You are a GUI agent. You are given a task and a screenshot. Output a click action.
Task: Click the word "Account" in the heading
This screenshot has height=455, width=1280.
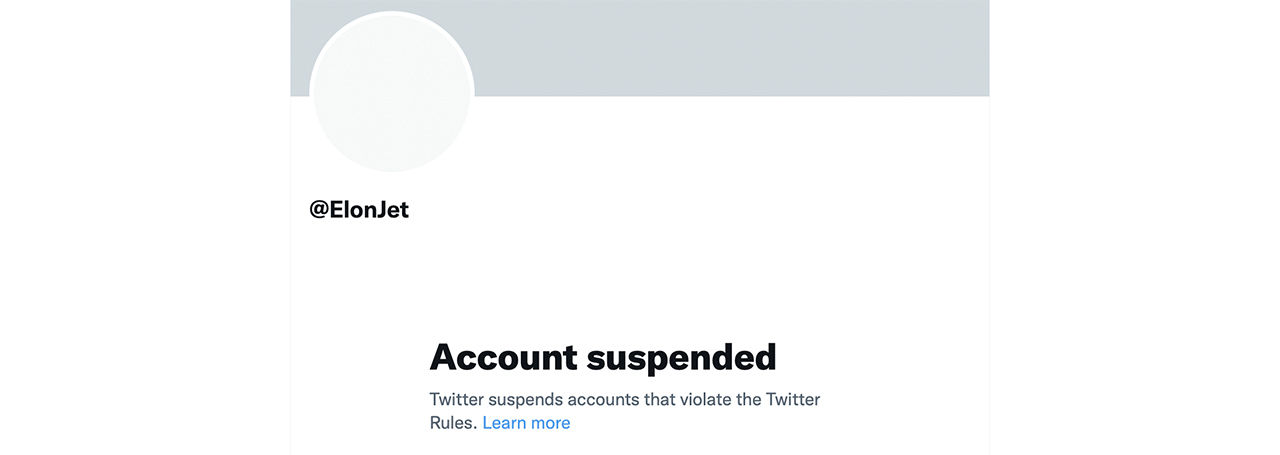[x=504, y=357]
